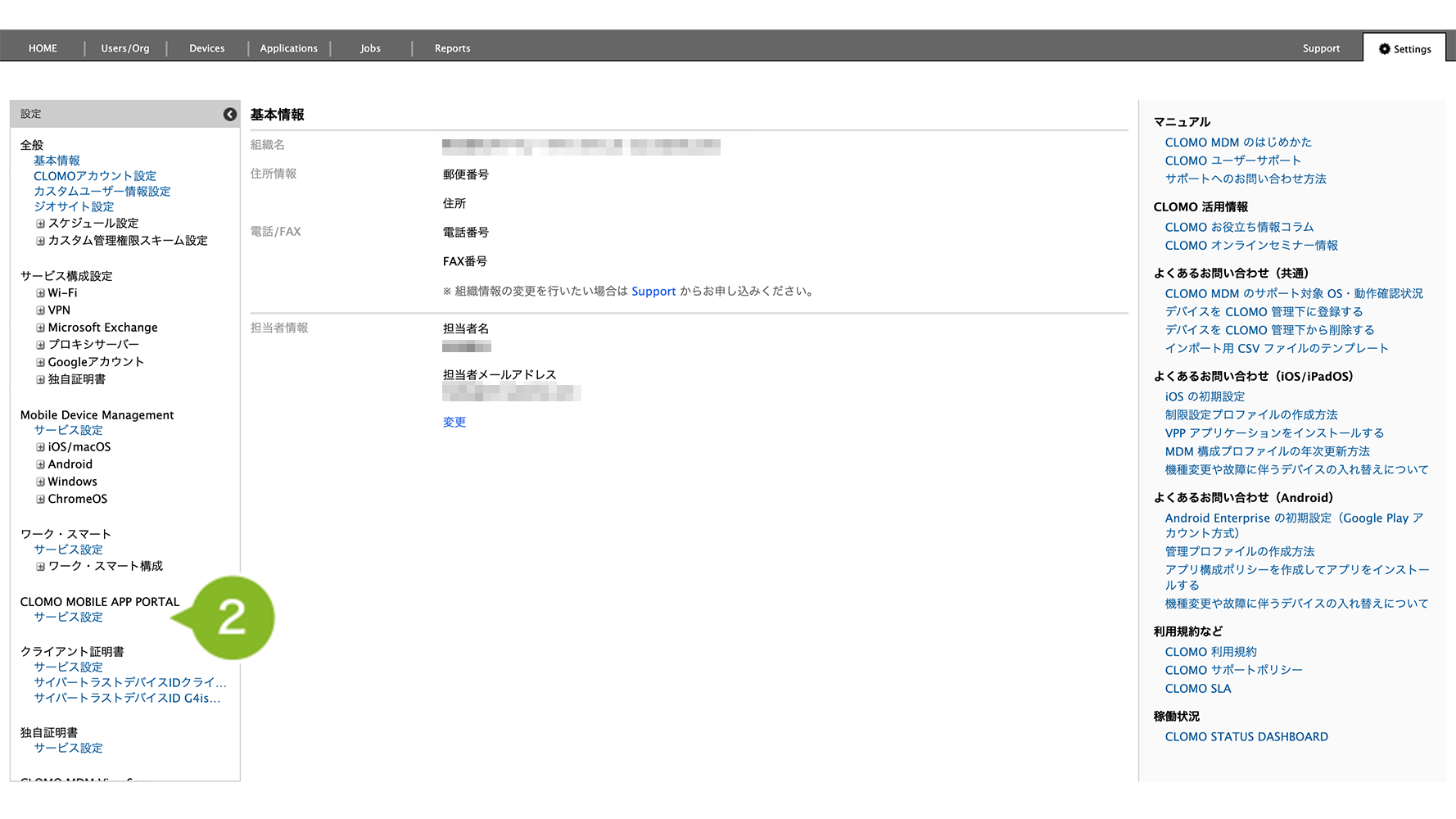Switch to Reports in navigation bar
The height and width of the screenshot is (819, 1456).
pyautogui.click(x=452, y=48)
